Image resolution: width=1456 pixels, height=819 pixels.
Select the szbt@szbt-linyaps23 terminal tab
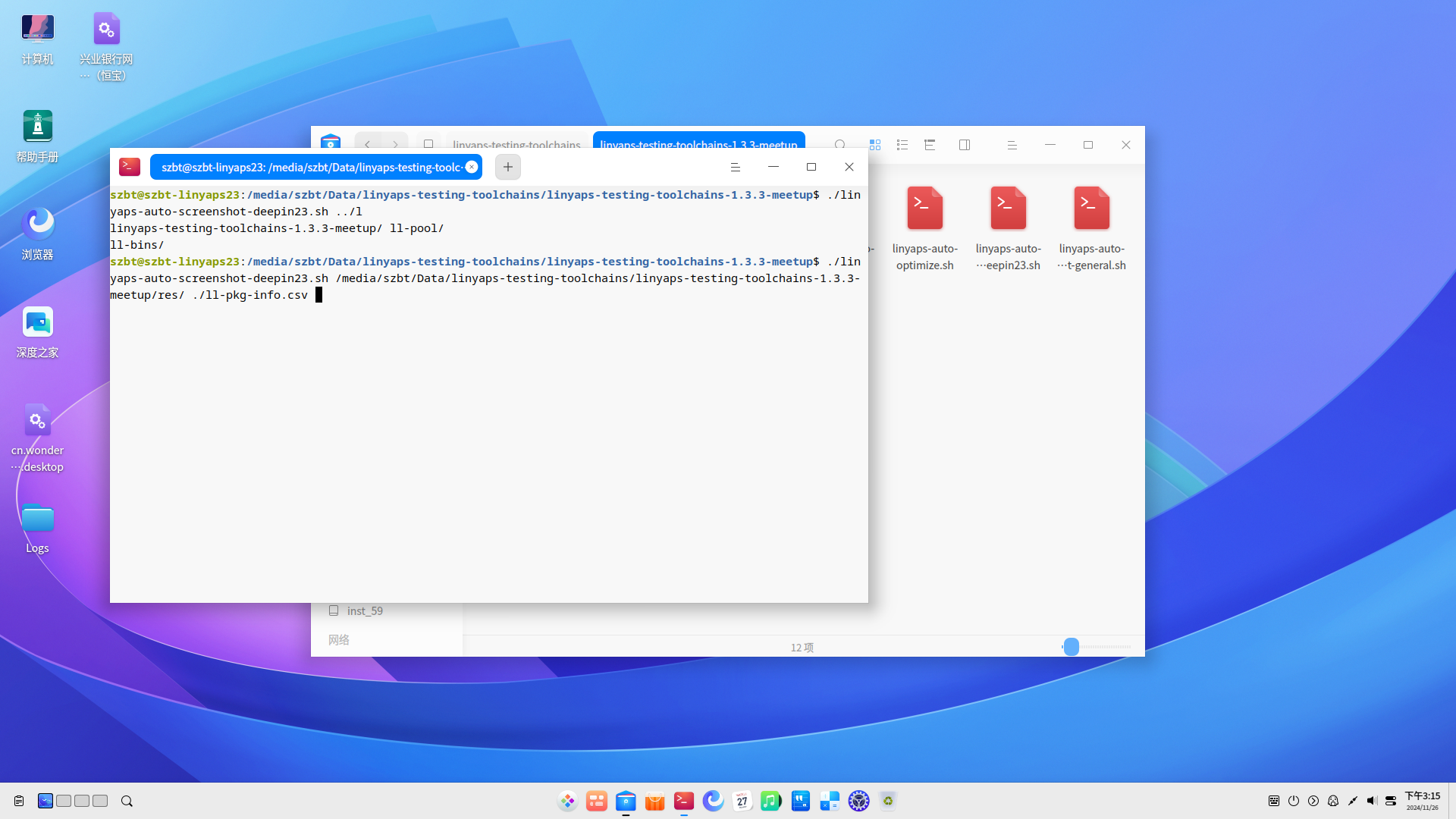coord(311,167)
